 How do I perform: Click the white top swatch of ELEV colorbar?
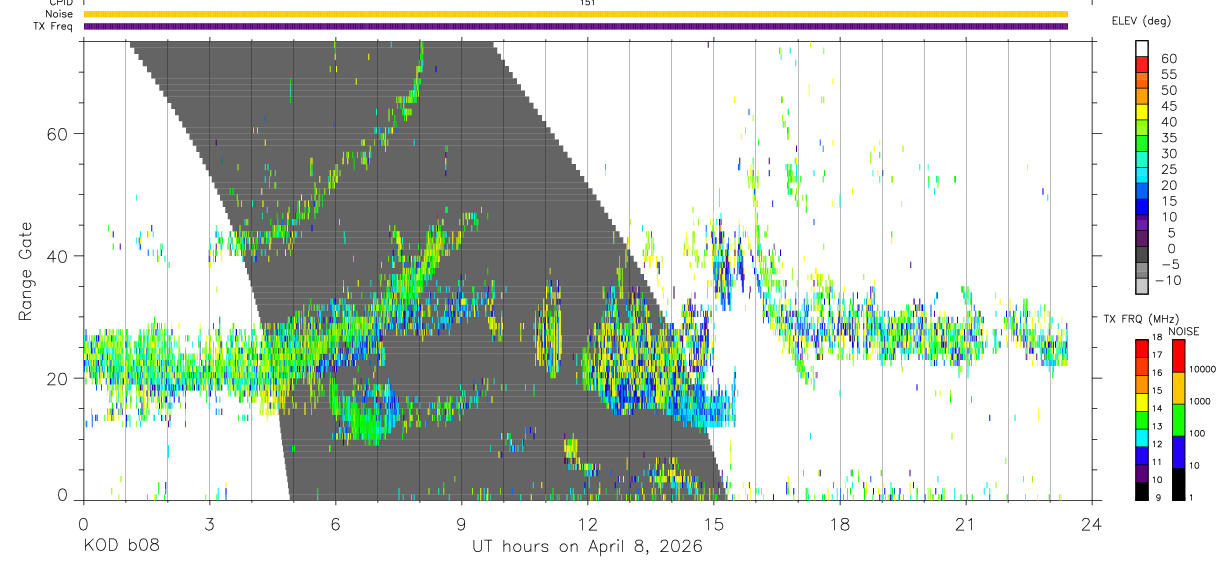(x=1142, y=49)
